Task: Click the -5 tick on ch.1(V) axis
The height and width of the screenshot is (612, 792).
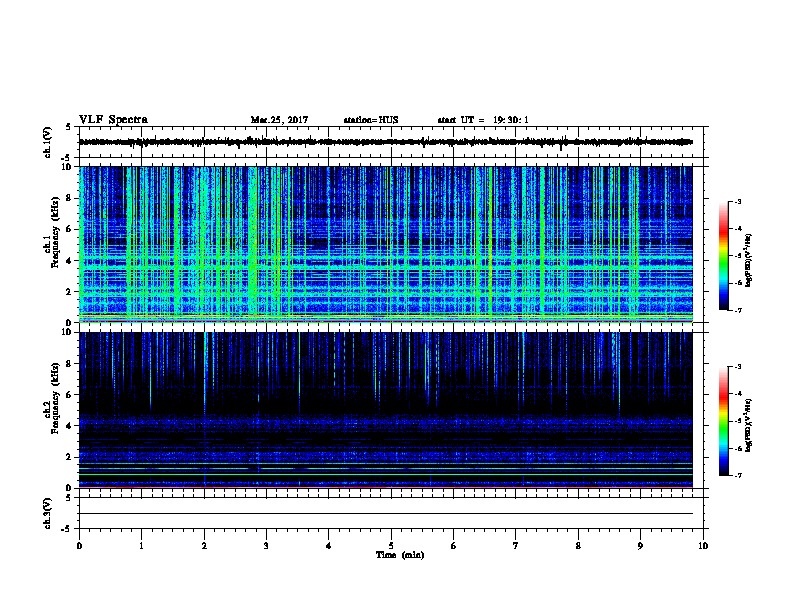Action: click(68, 158)
